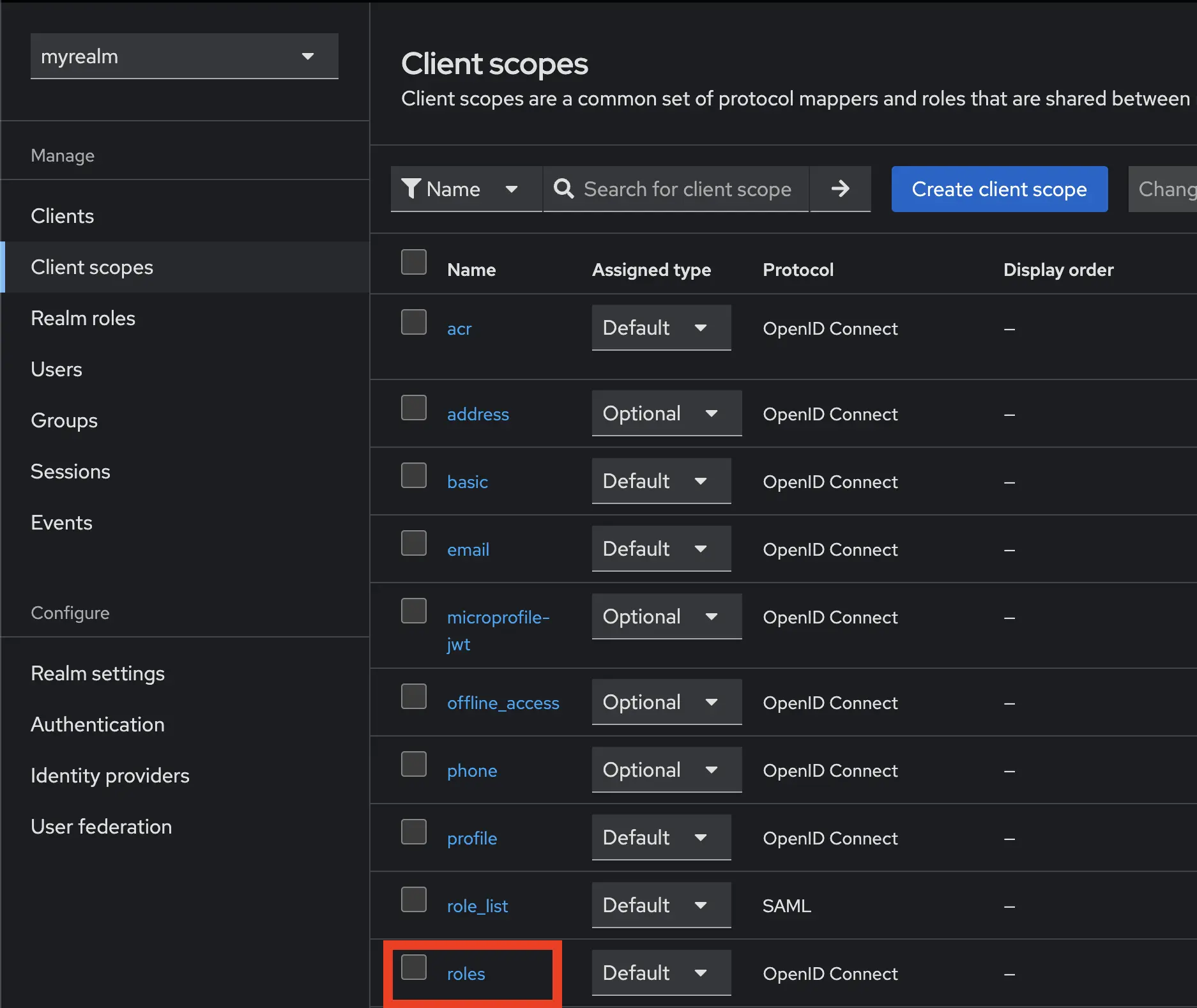Select the microprofile-jwt row checkbox

pos(413,610)
